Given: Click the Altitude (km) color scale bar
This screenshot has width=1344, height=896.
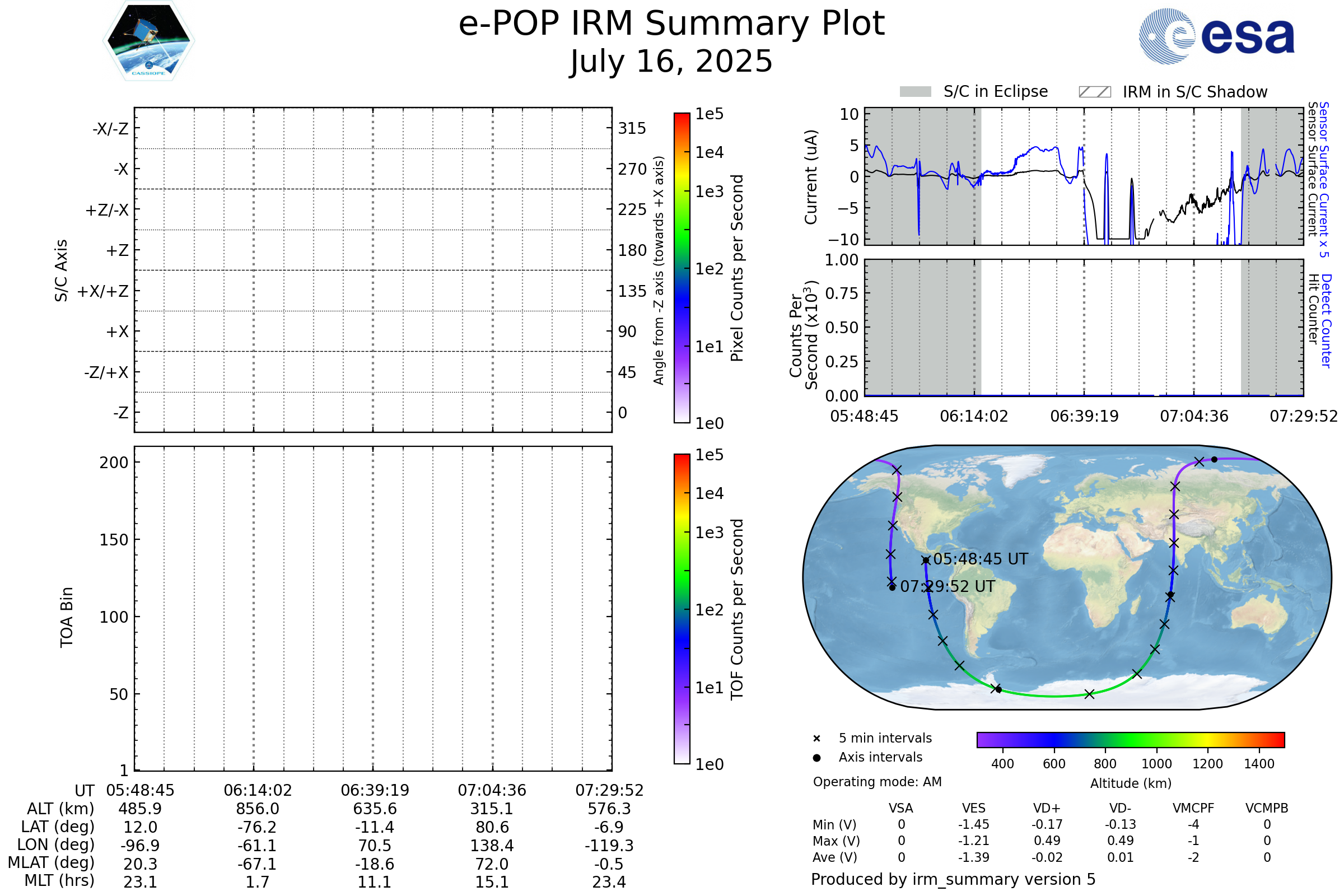Looking at the screenshot, I should [1130, 739].
